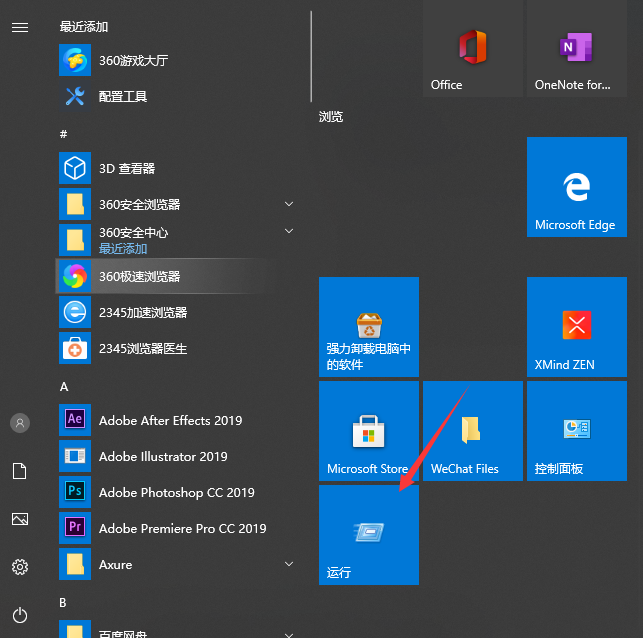This screenshot has height=638, width=643.
Task: Open Settings gear in the sidebar
Action: 20,567
